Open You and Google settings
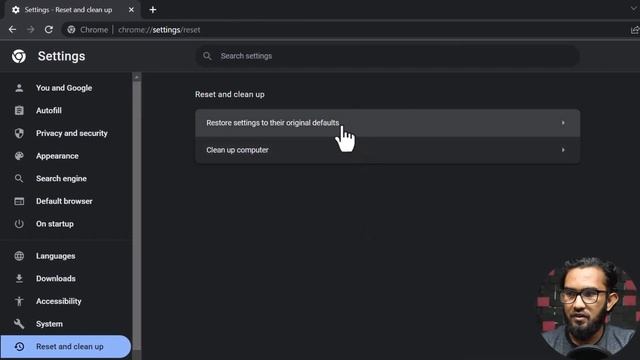This screenshot has height=360, width=640. (x=65, y=88)
